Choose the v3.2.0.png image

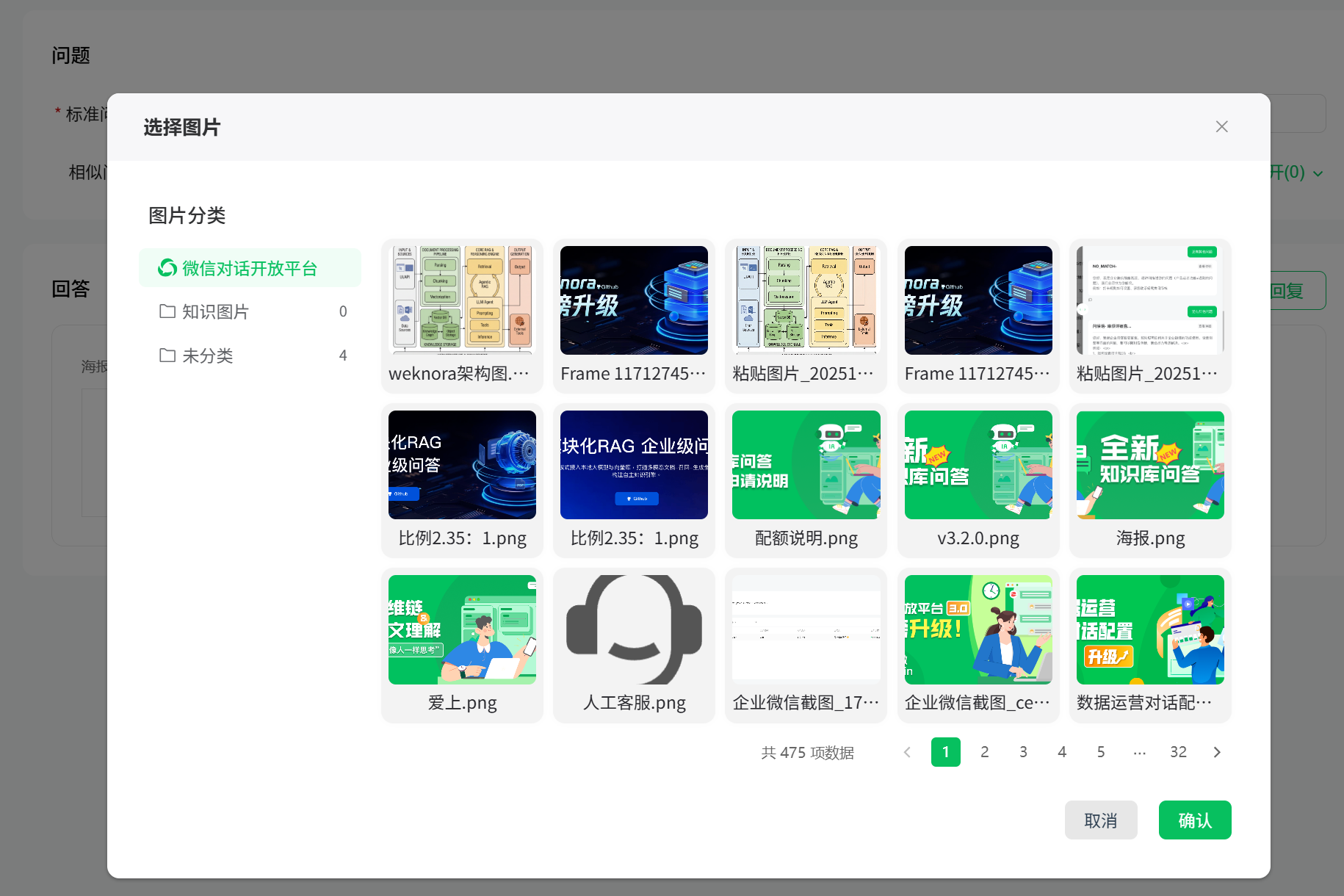(x=978, y=466)
